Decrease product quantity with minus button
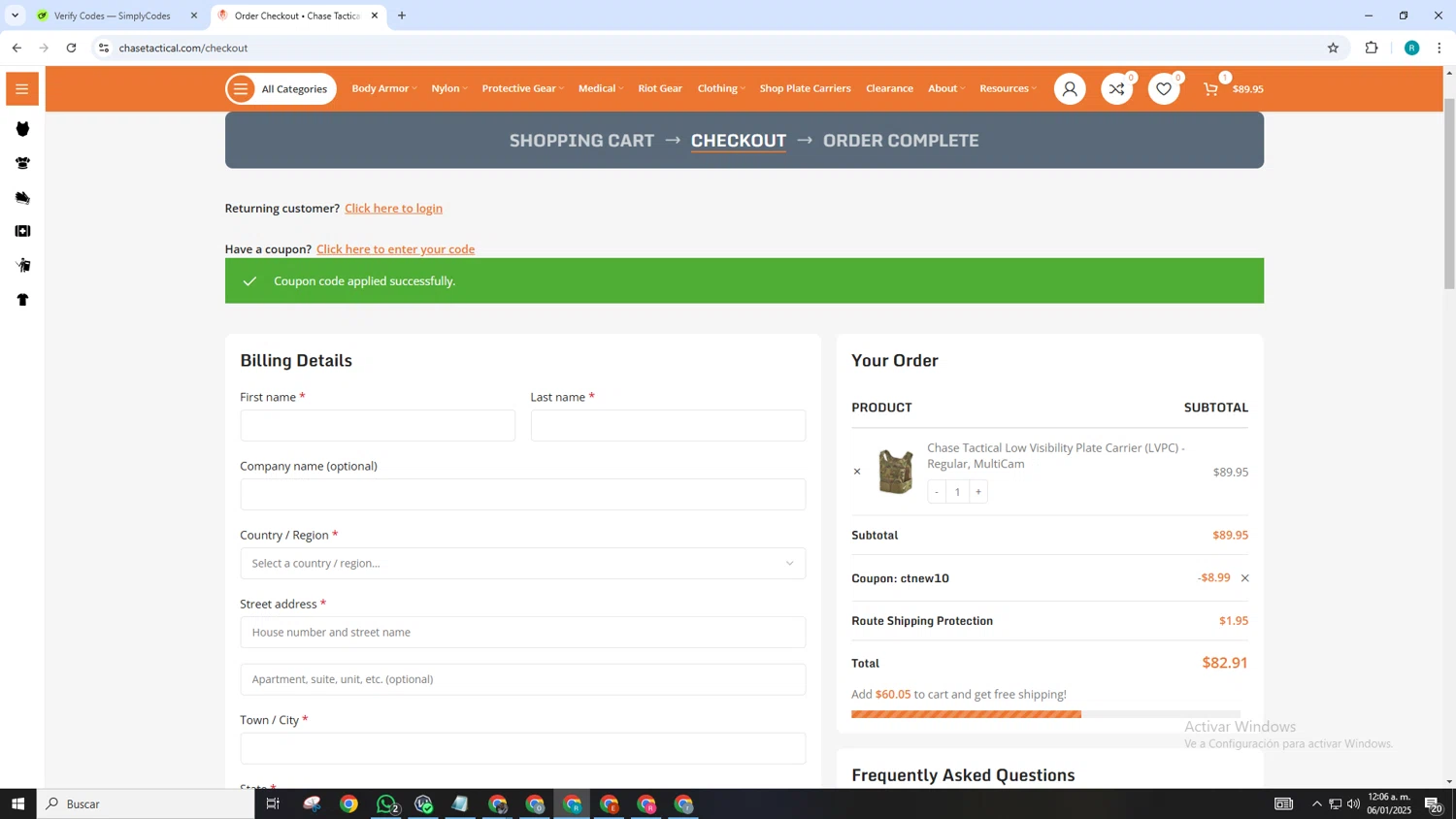This screenshot has width=1456, height=819. tap(937, 492)
